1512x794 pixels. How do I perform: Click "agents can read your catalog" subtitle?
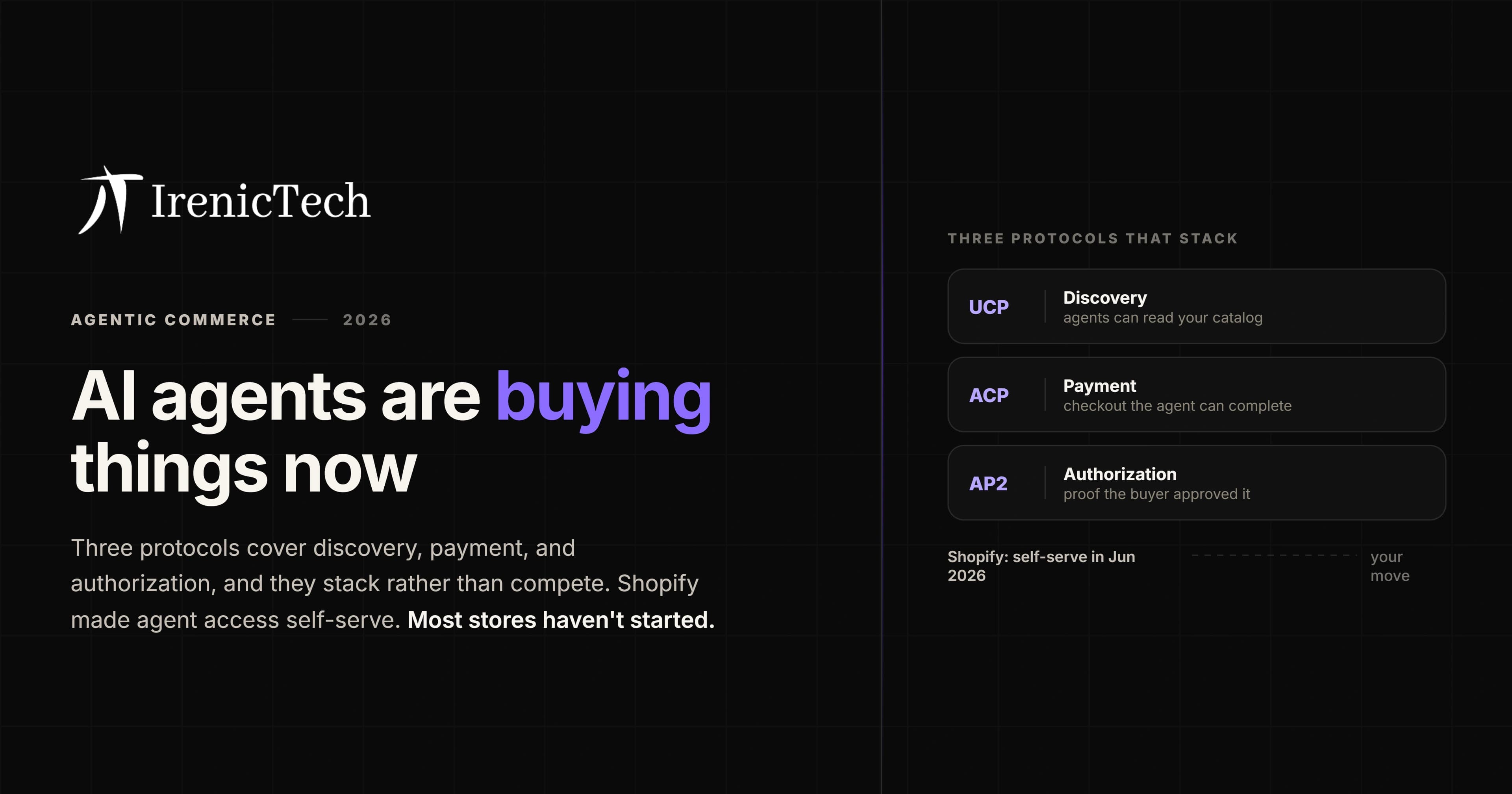tap(1163, 318)
